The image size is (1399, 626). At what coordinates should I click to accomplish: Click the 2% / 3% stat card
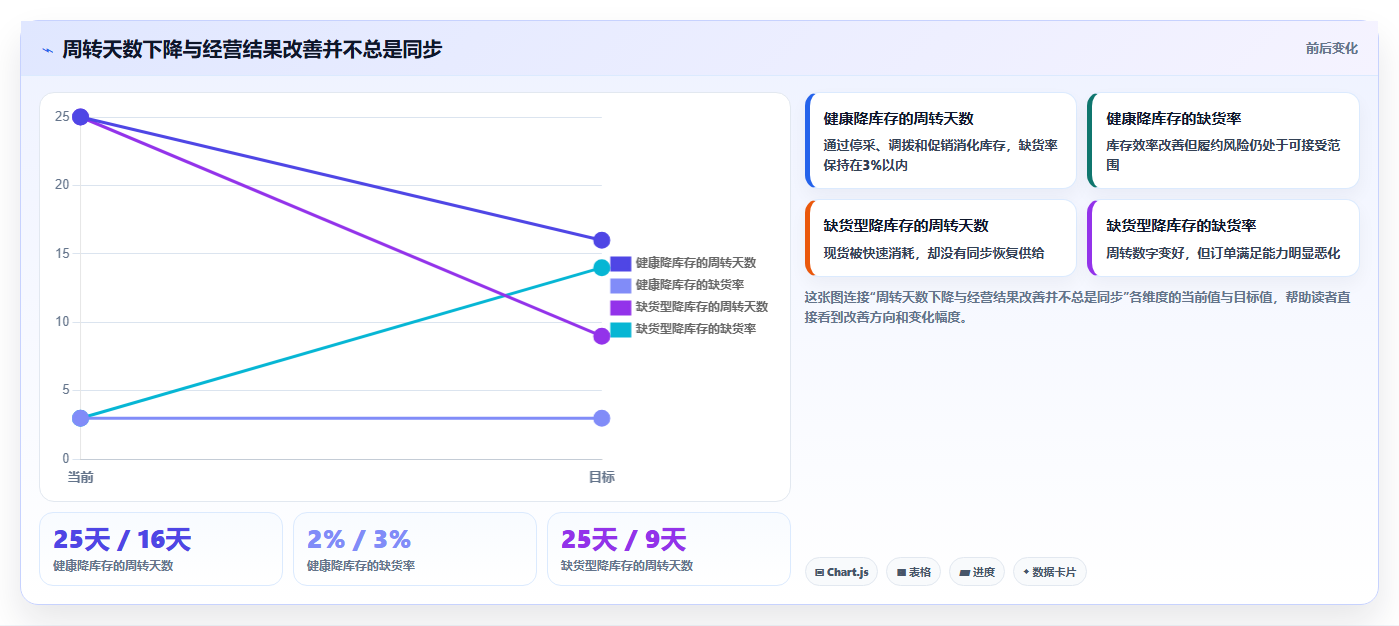point(415,549)
